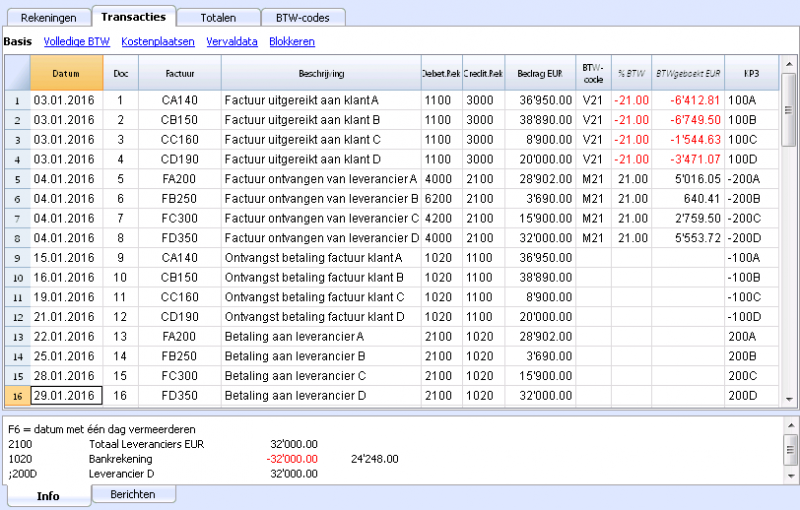Click the date 16.01.2016 cell
This screenshot has height=510, width=800.
pyautogui.click(x=67, y=277)
